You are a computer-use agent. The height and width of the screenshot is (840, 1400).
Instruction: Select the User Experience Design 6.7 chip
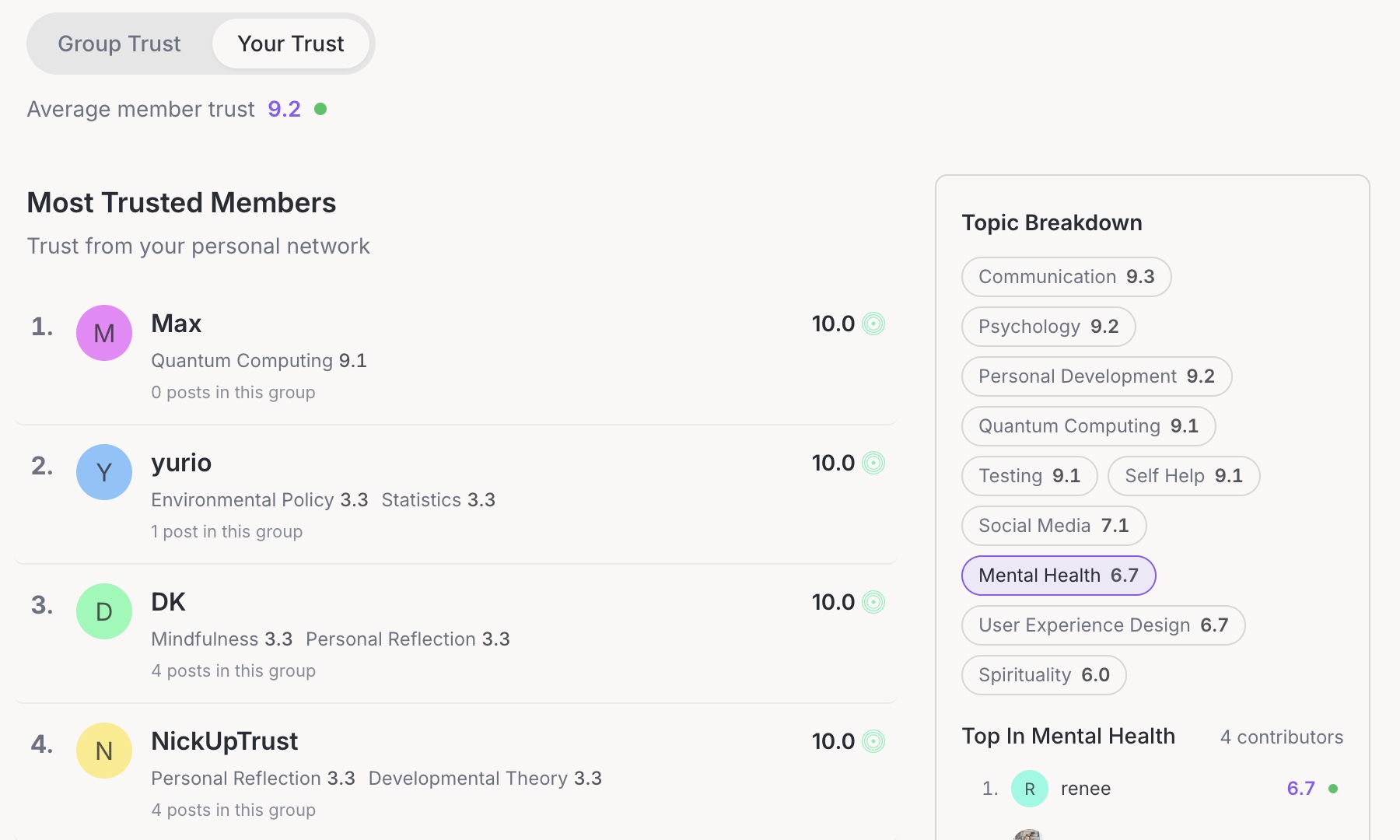point(1103,625)
